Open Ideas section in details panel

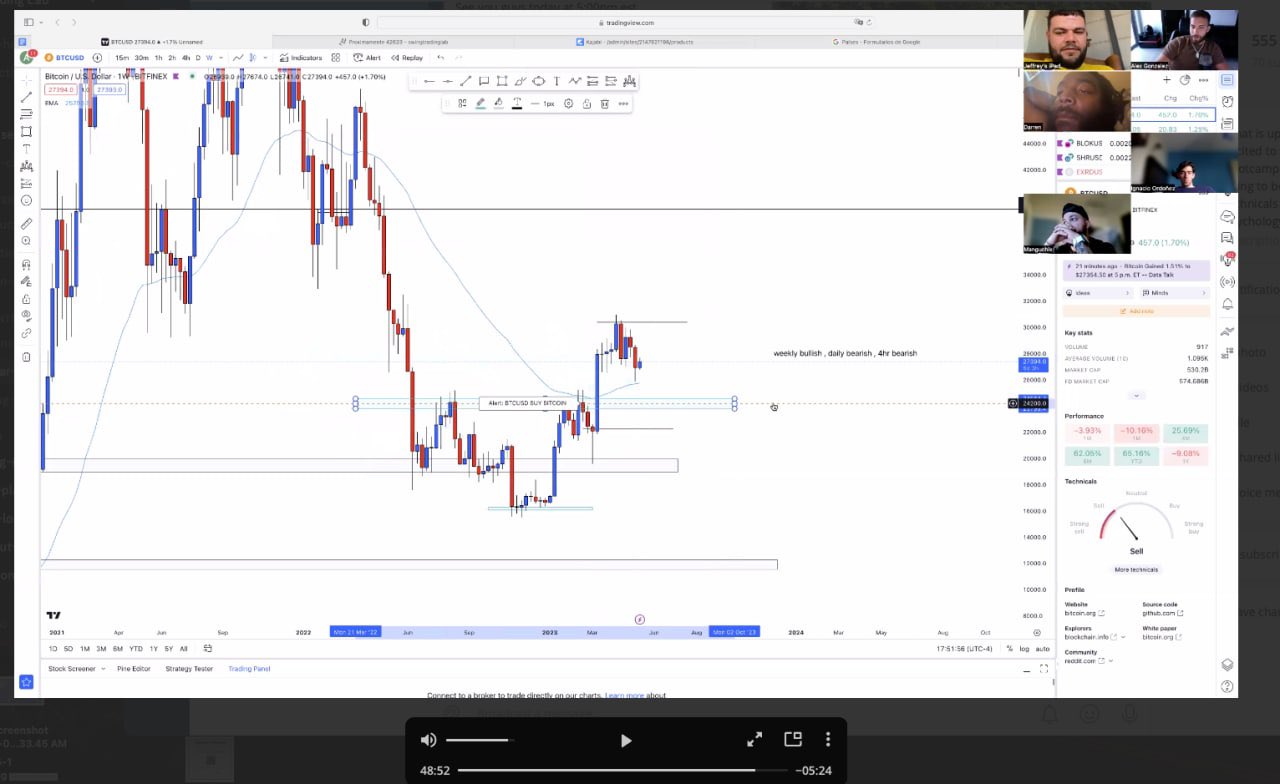[x=1099, y=293]
